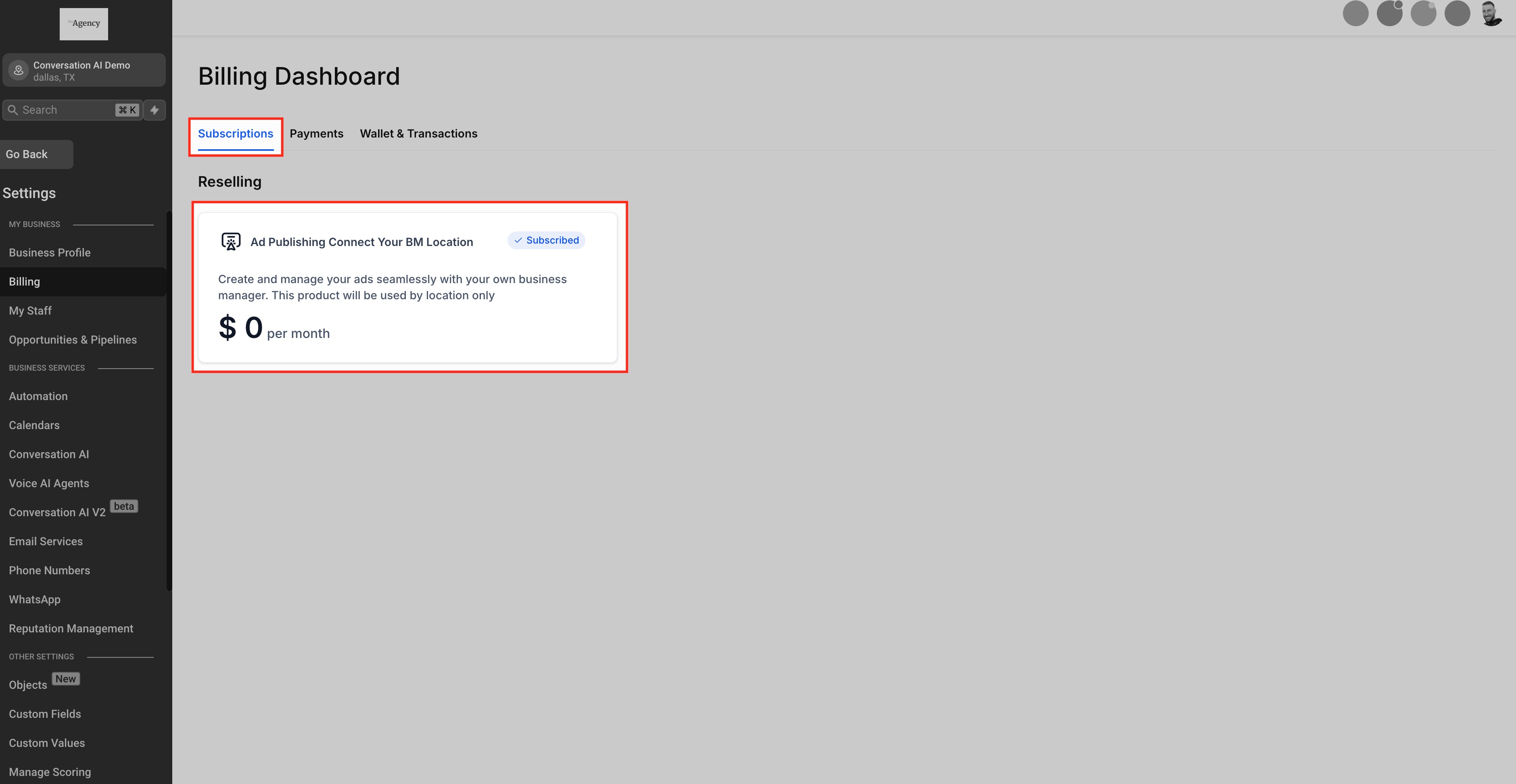Click the settings sidebar scrollbar
The width and height of the screenshot is (1516, 784).
(169, 400)
